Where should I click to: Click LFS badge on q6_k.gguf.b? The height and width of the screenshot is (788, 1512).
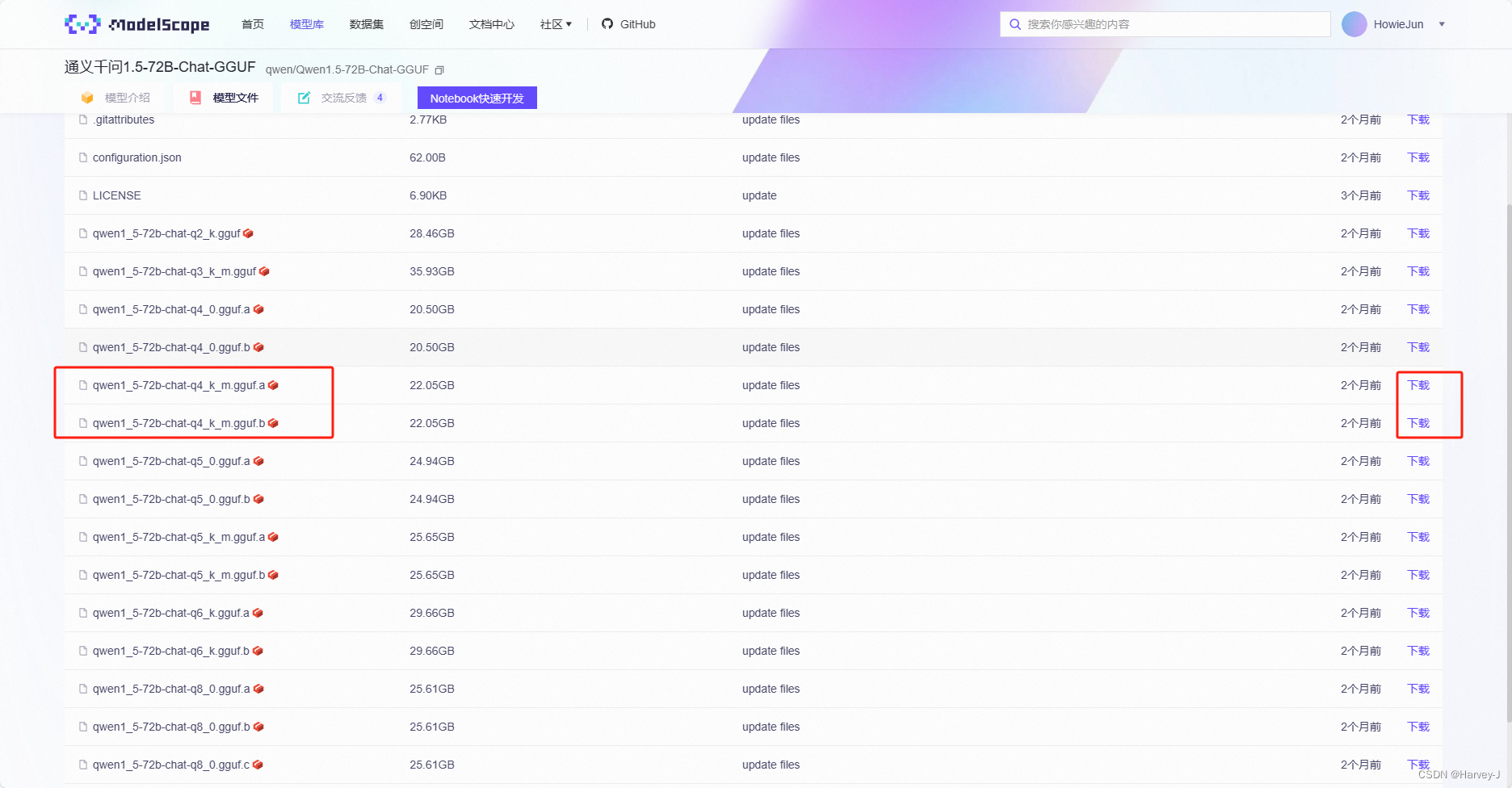tap(258, 651)
